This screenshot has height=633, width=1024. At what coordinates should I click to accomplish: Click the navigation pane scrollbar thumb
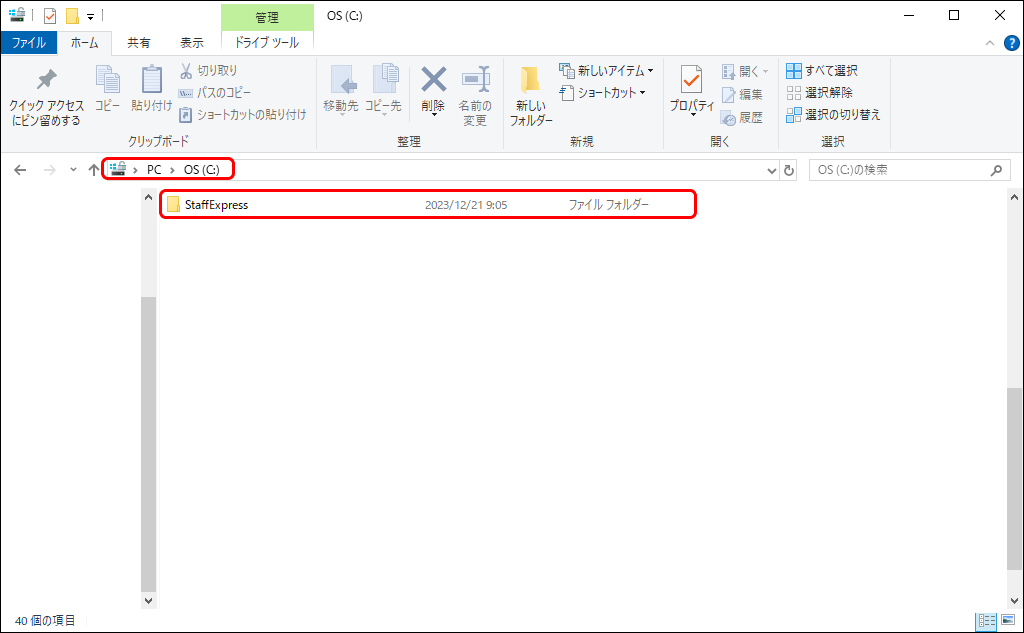click(148, 444)
